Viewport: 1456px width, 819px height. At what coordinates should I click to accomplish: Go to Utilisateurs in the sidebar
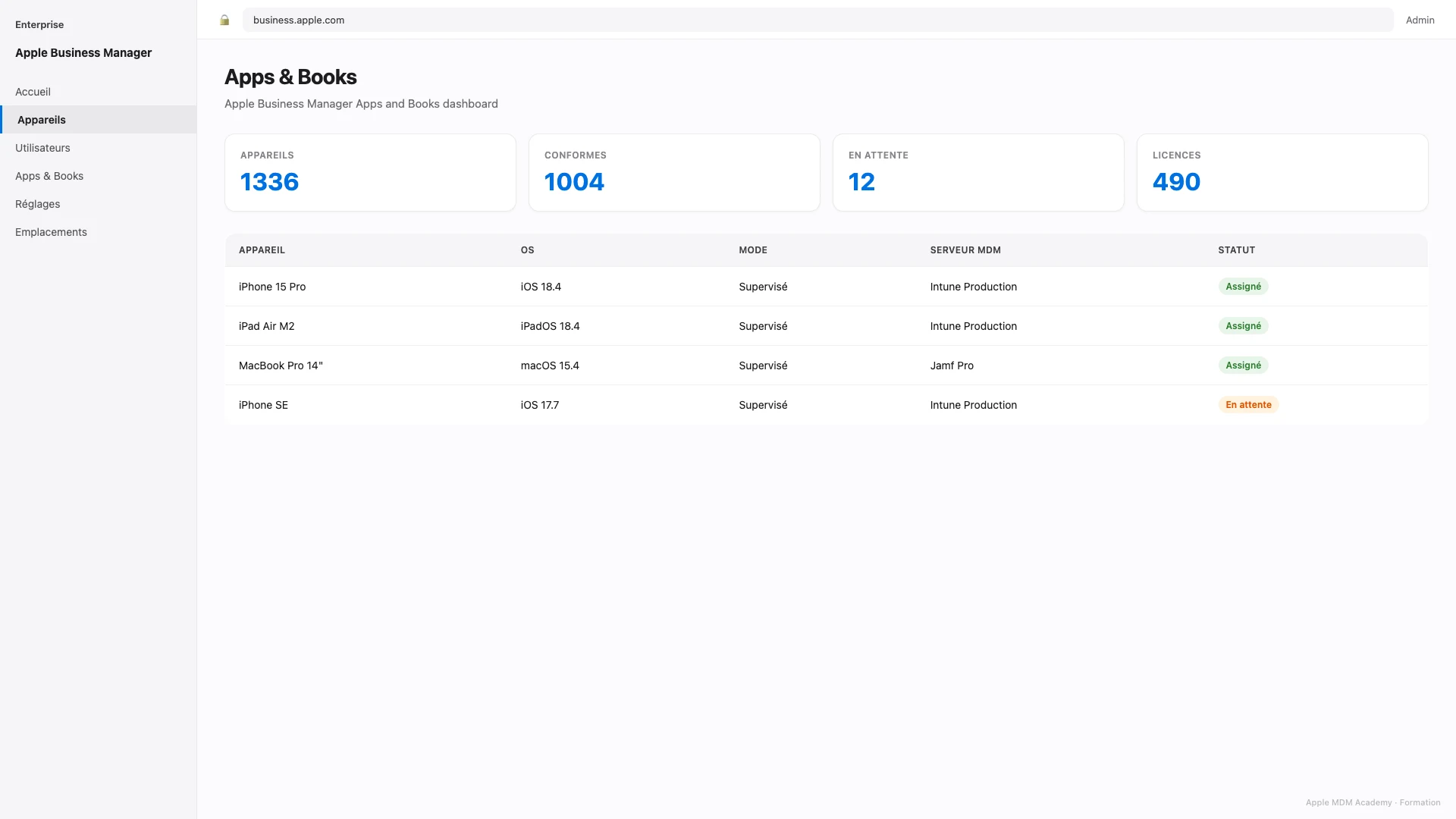pos(99,148)
